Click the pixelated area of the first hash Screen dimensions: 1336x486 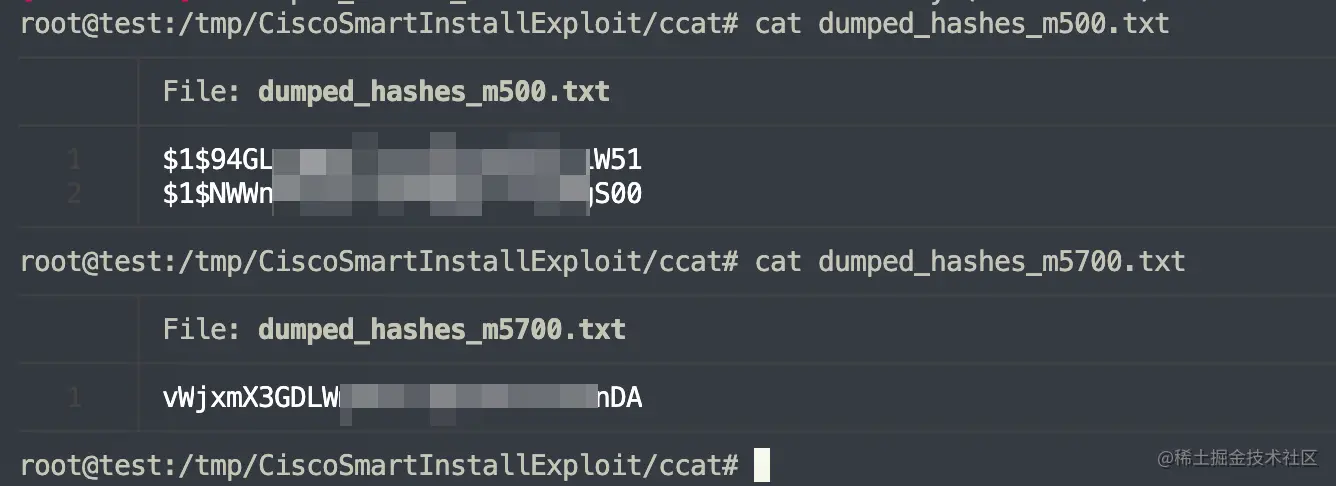point(430,159)
